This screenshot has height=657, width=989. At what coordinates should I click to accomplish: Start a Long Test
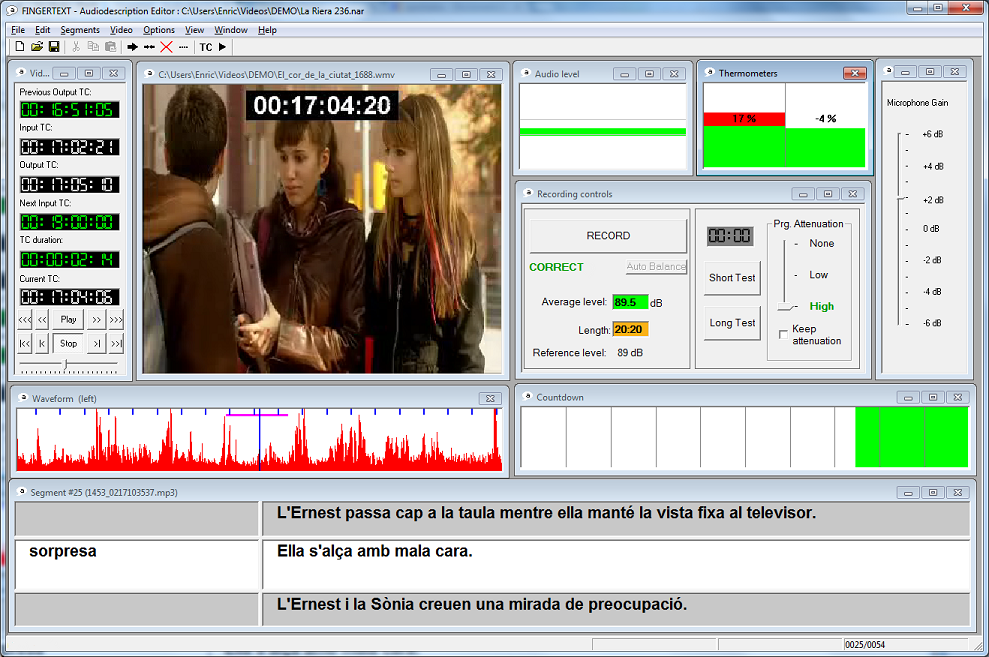pyautogui.click(x=732, y=323)
